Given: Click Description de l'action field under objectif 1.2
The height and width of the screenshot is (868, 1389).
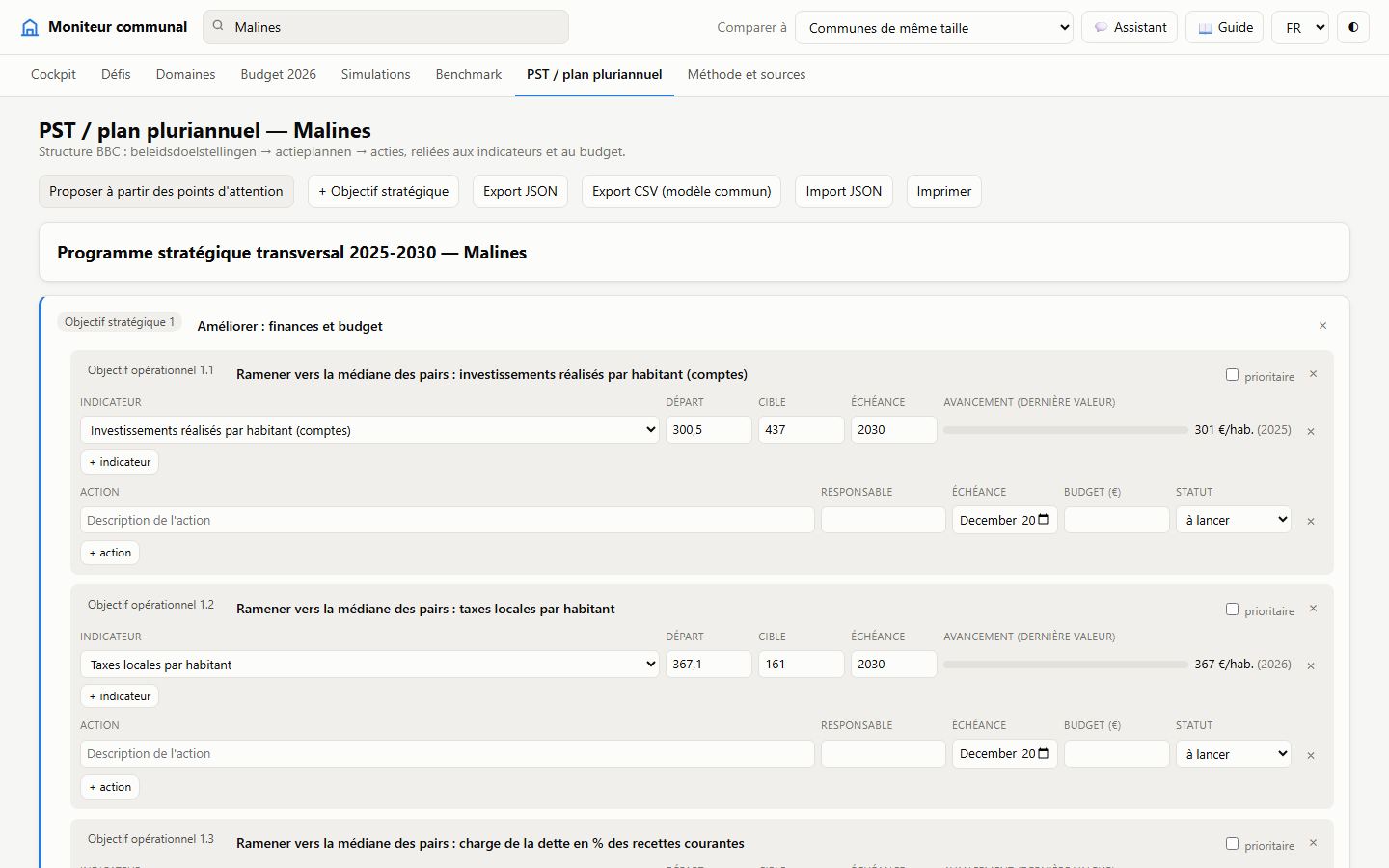Looking at the screenshot, I should click(448, 754).
